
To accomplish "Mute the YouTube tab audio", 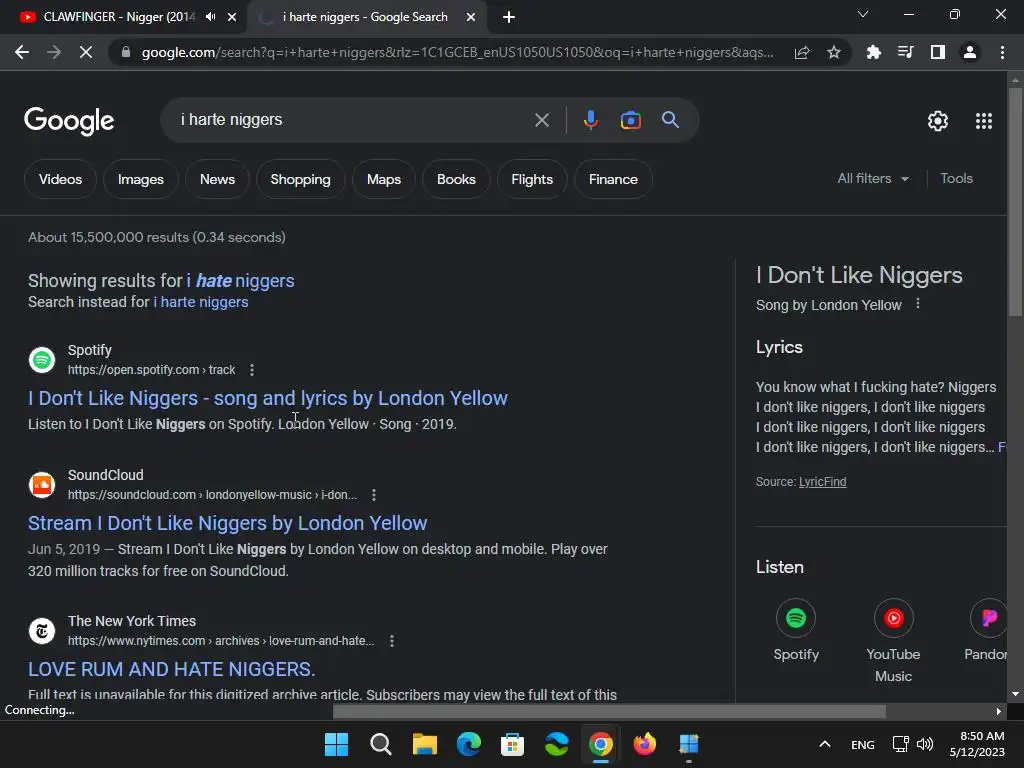I will 210,17.
